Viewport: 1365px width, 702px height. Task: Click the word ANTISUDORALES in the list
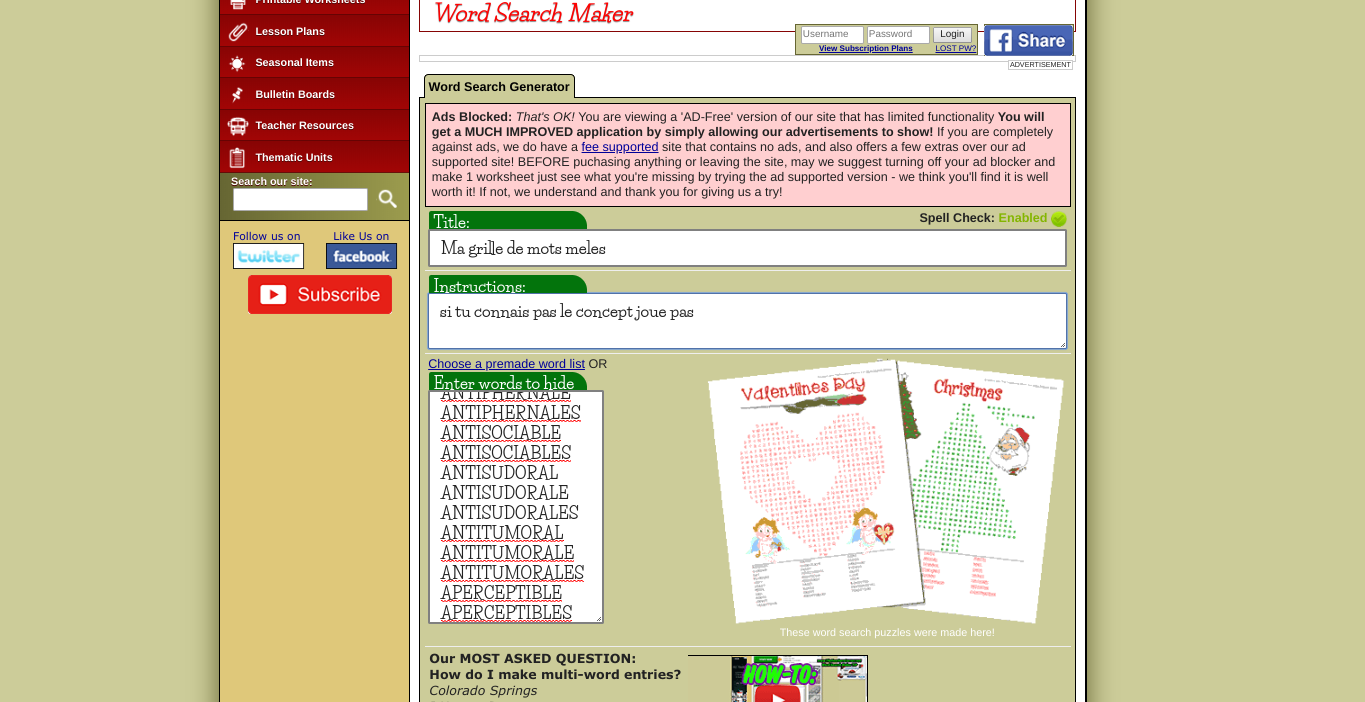click(509, 513)
